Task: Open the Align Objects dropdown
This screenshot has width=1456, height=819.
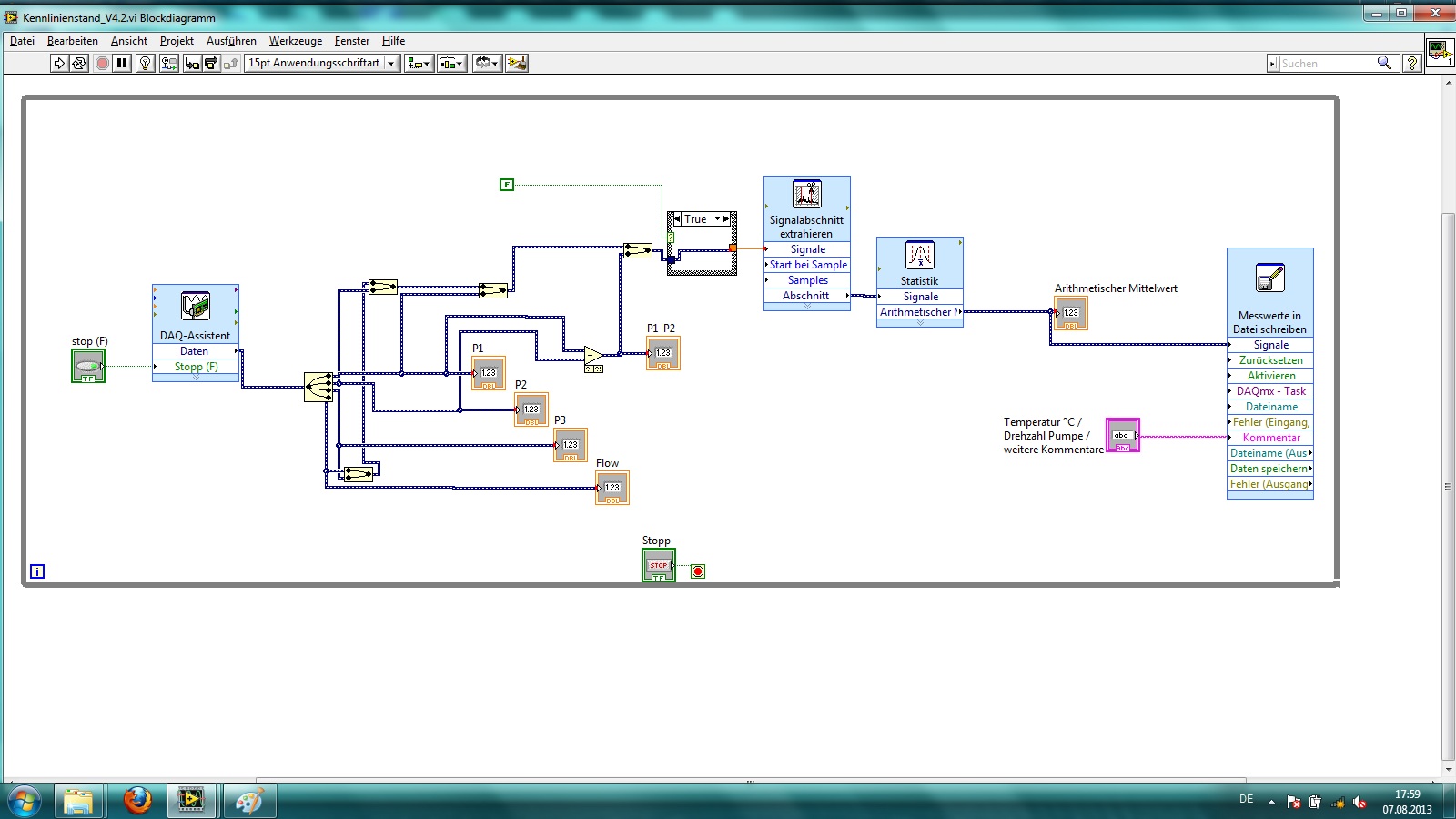Action: coord(419,63)
